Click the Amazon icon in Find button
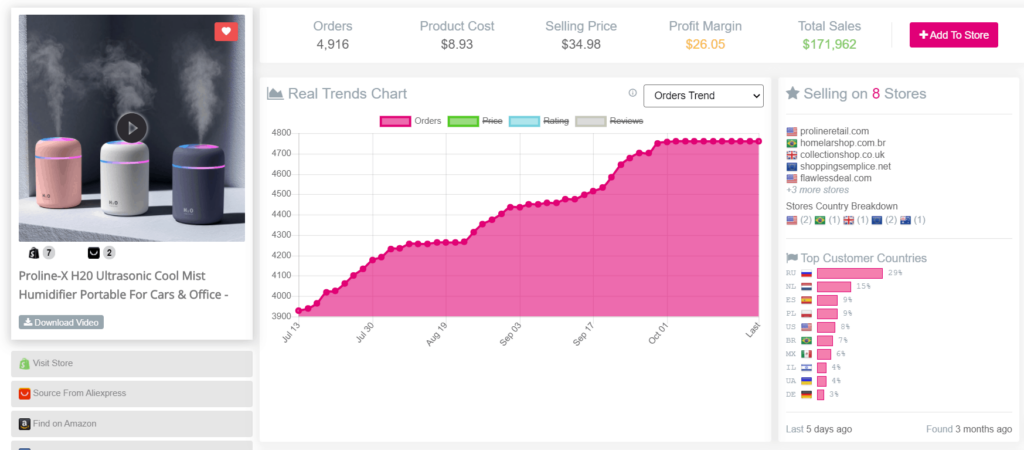 24,423
